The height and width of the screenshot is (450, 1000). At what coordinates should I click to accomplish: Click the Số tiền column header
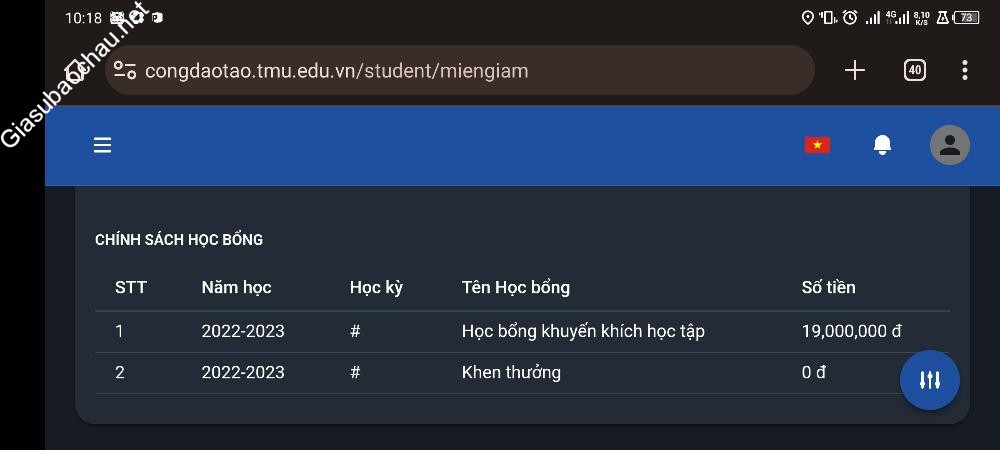tap(828, 287)
